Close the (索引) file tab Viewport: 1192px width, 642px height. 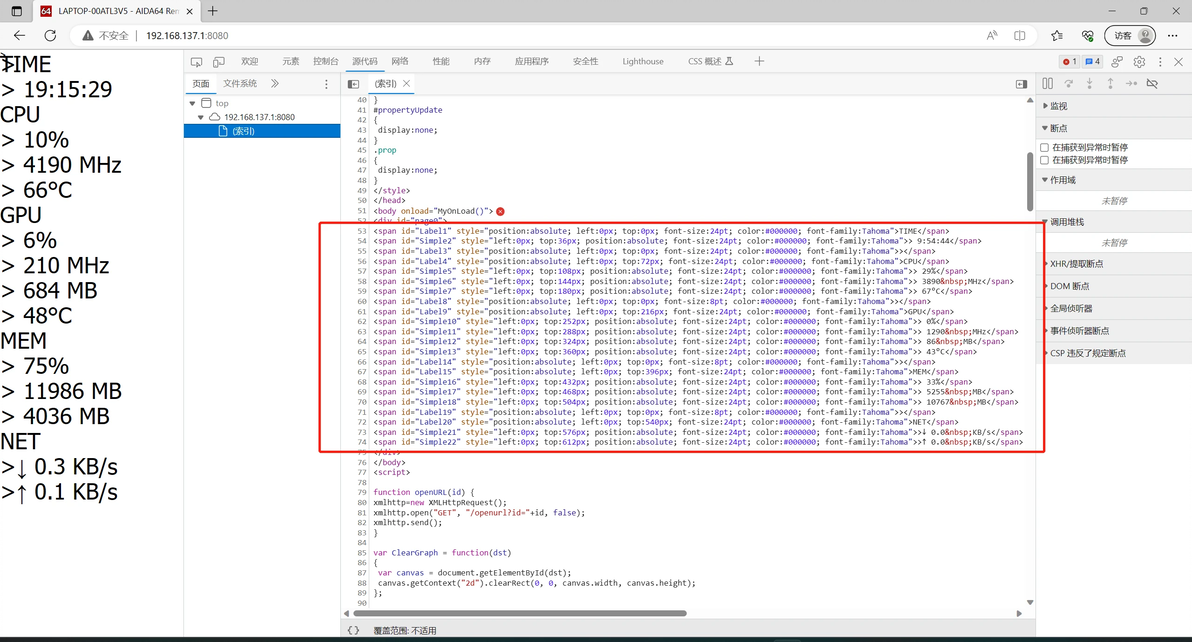[x=407, y=84]
